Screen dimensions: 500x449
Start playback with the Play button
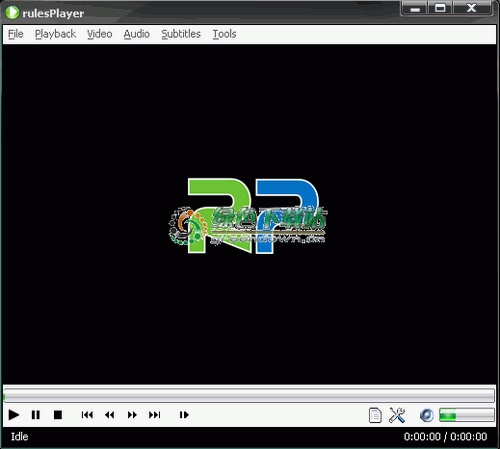point(14,415)
